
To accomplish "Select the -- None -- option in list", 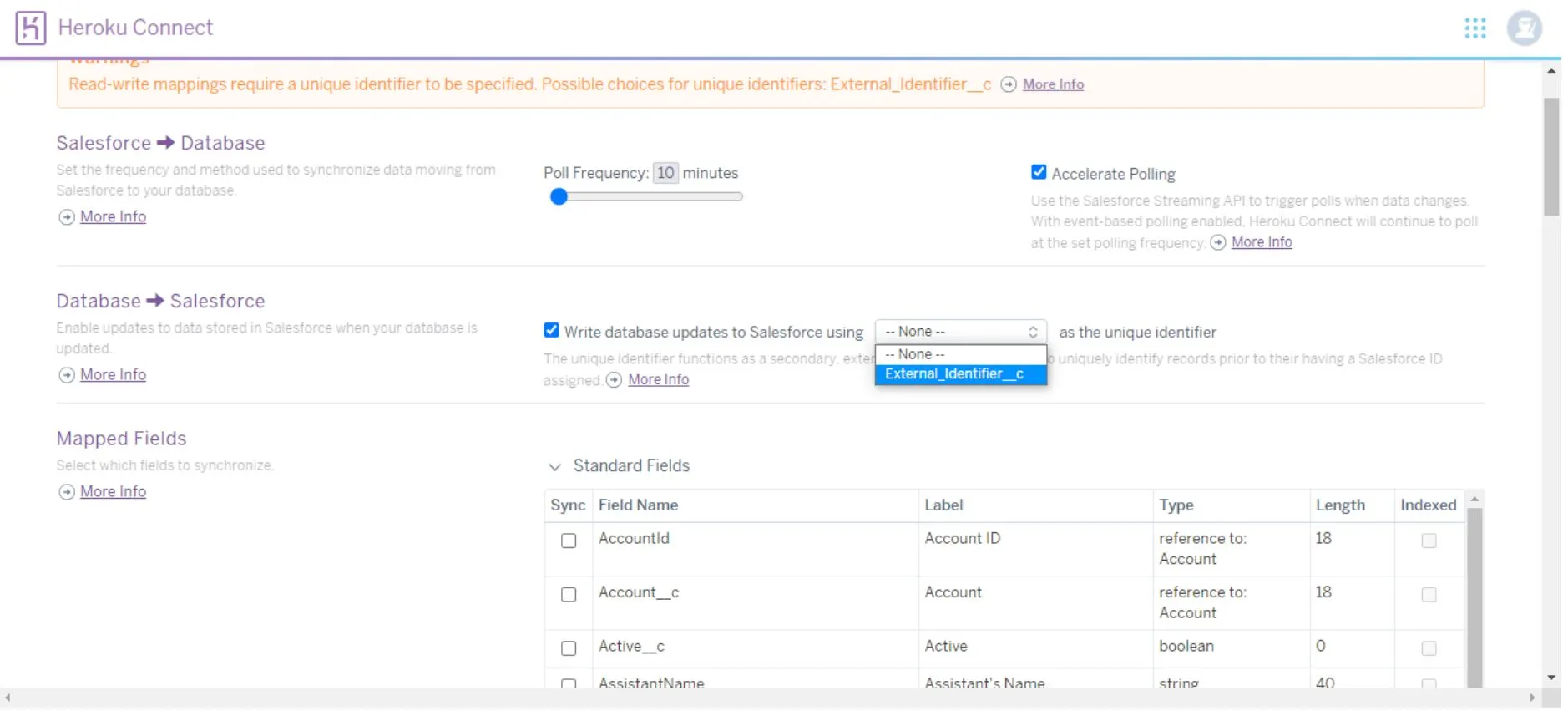I will click(915, 354).
